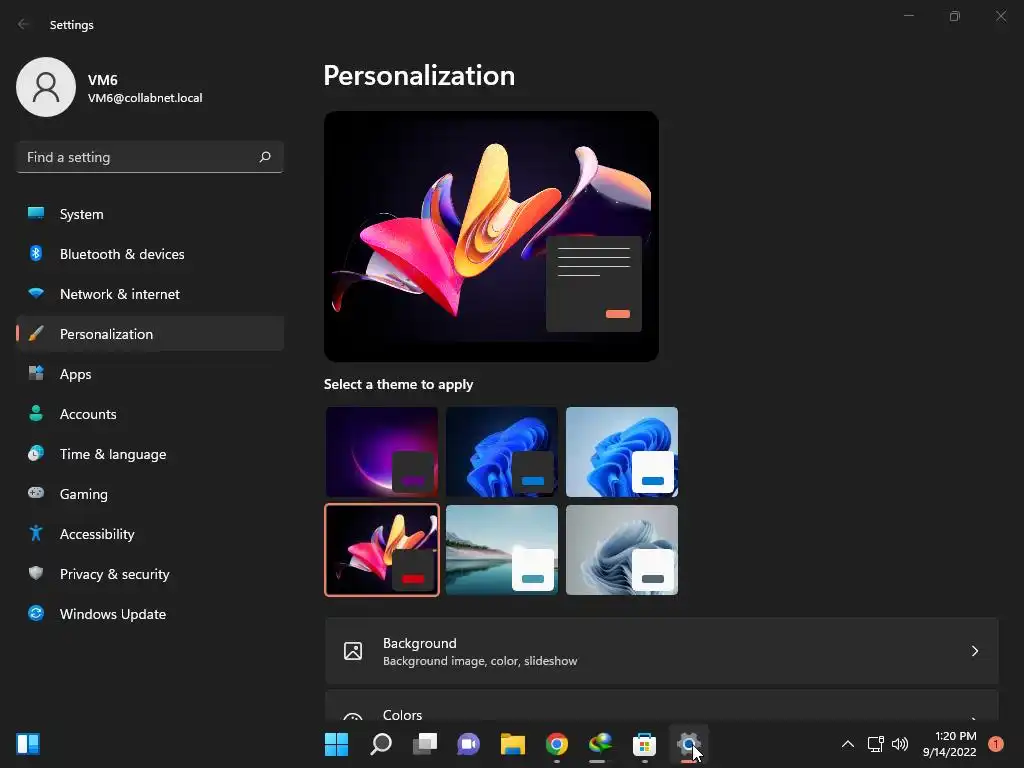The image size is (1024, 768).
Task: Apply the dark blue bloom theme
Action: tap(502, 452)
